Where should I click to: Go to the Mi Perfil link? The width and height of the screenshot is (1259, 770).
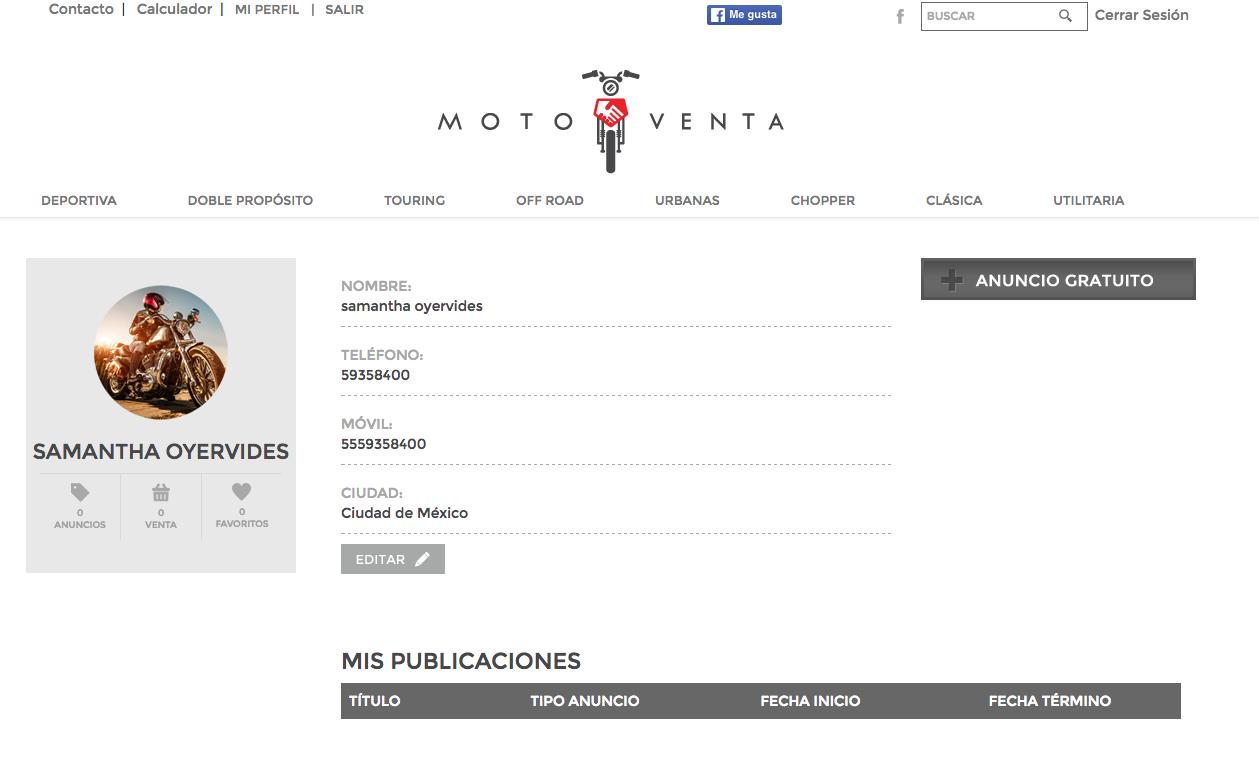point(267,9)
